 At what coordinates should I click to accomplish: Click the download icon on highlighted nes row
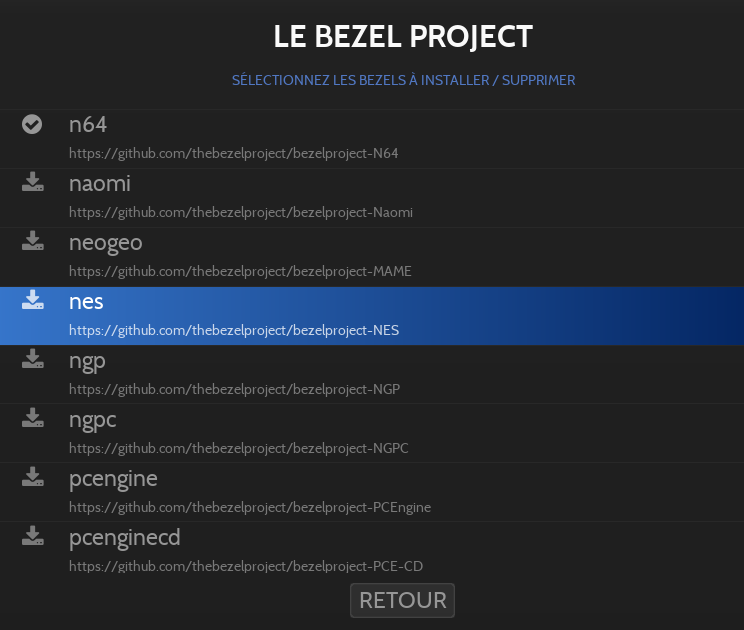33,300
